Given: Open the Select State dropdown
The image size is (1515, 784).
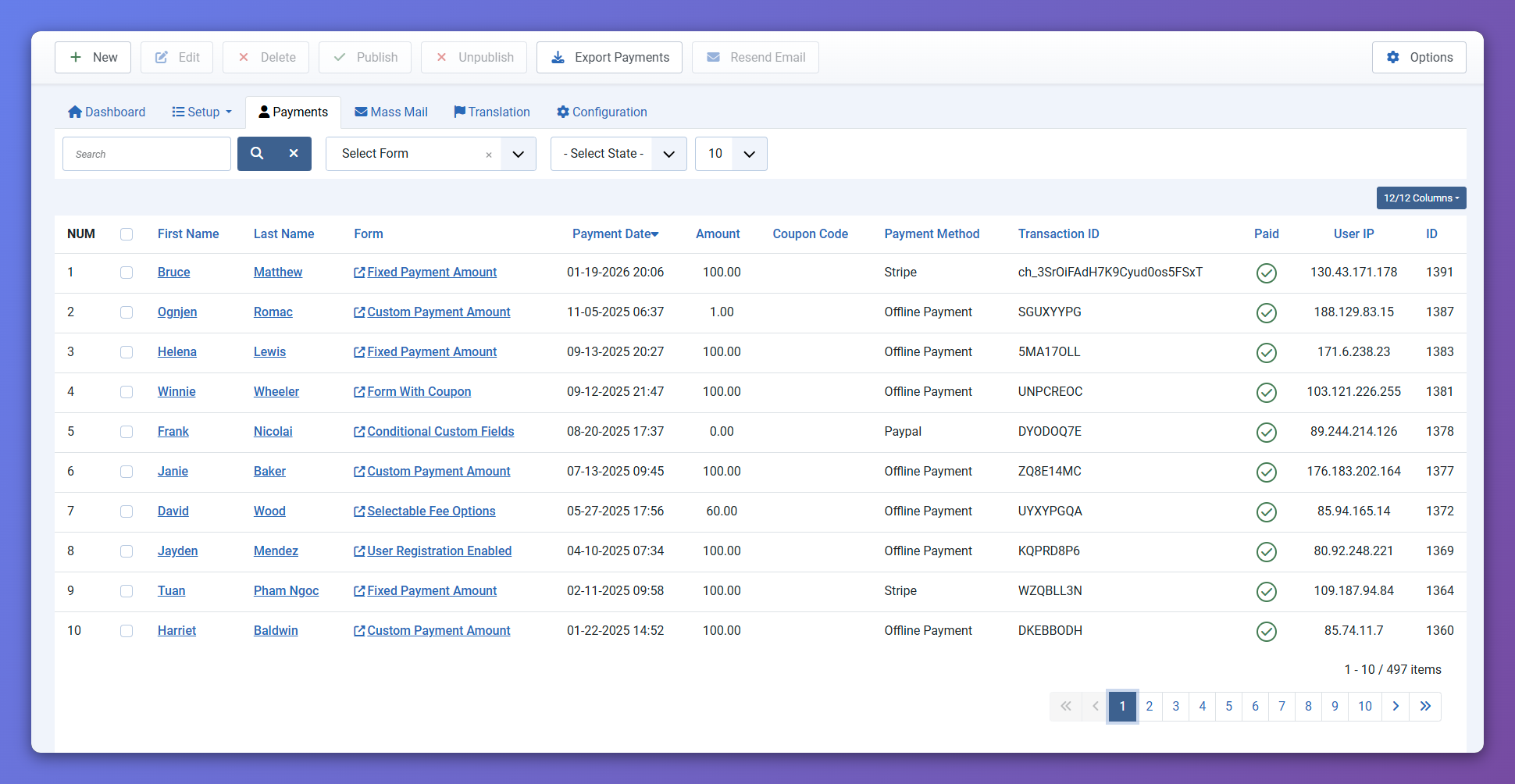Looking at the screenshot, I should (x=668, y=154).
